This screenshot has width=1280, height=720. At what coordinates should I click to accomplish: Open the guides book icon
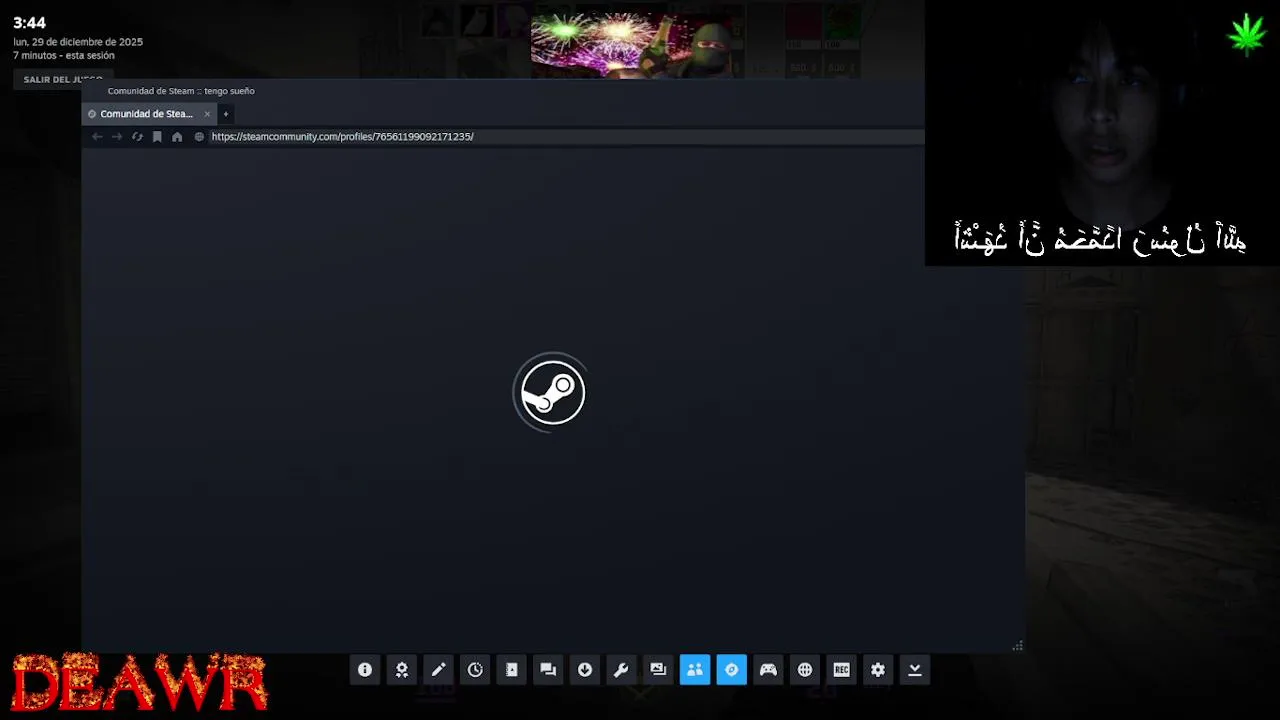(512, 670)
